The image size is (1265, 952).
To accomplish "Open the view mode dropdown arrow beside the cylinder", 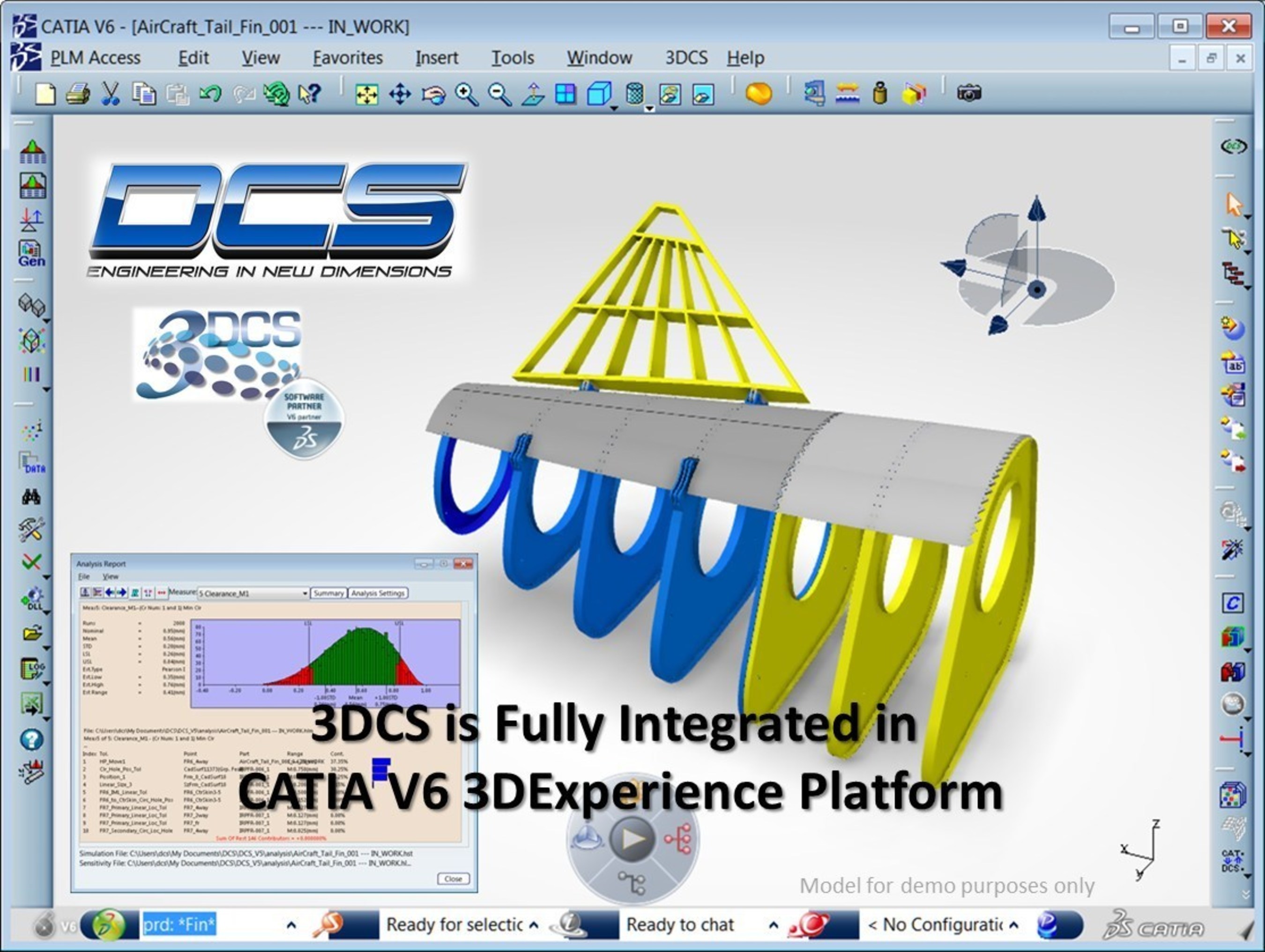I will point(650,109).
